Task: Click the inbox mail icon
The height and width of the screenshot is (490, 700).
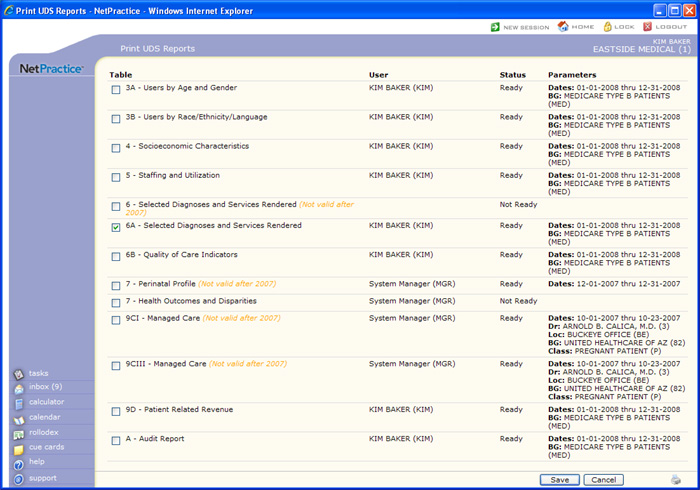Action: click(19, 389)
